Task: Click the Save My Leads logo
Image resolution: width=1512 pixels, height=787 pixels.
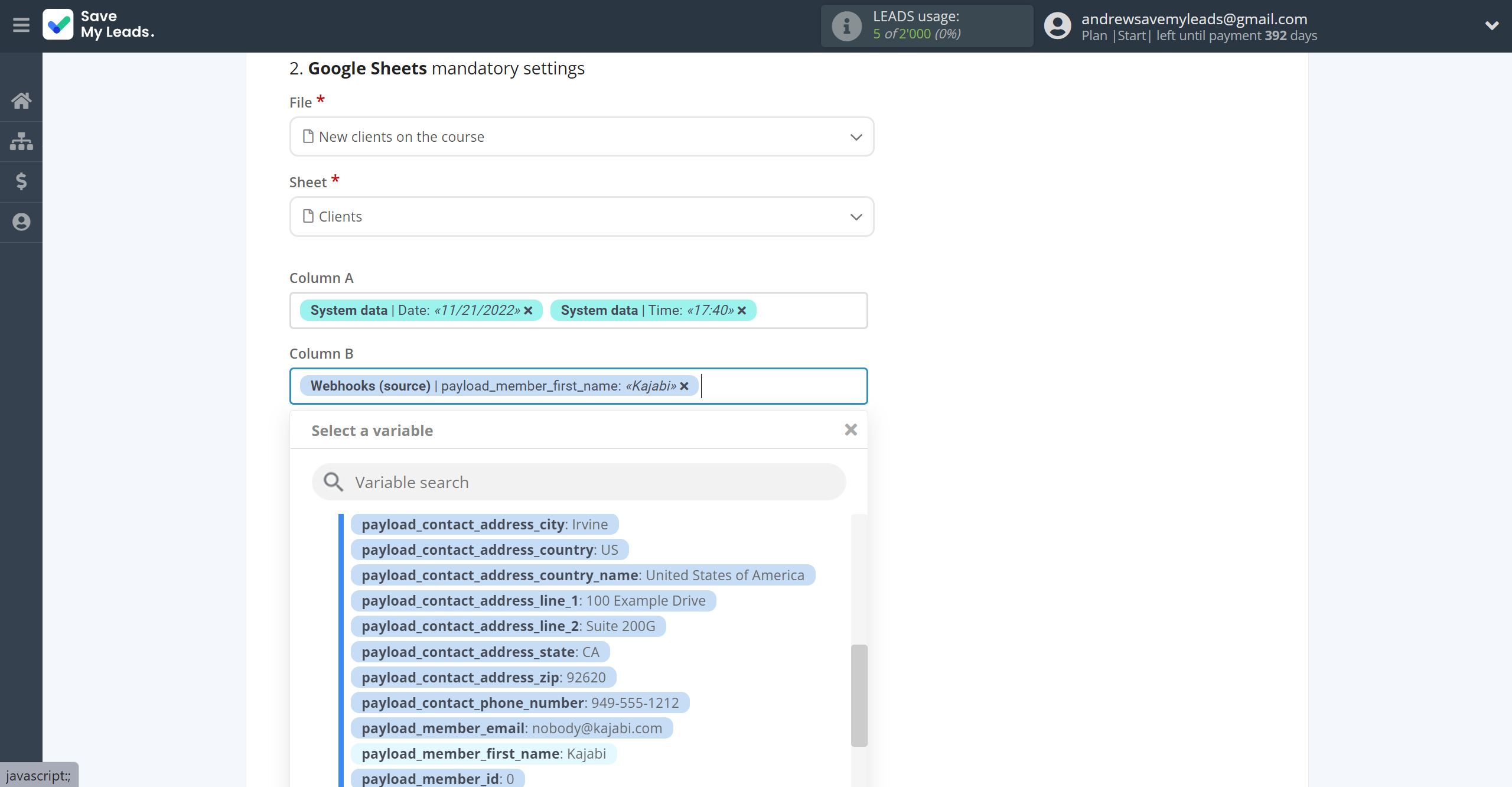Action: tap(99, 25)
